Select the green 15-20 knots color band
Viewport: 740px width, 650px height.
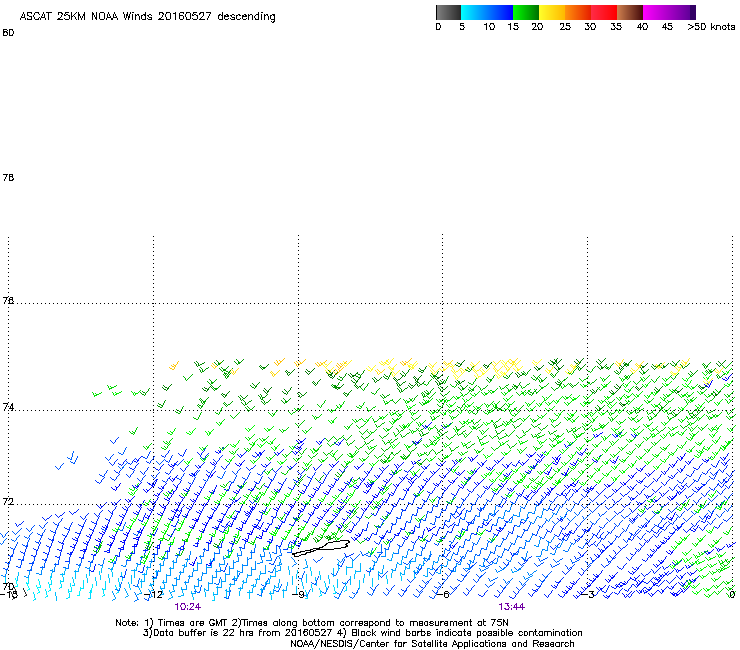526,12
